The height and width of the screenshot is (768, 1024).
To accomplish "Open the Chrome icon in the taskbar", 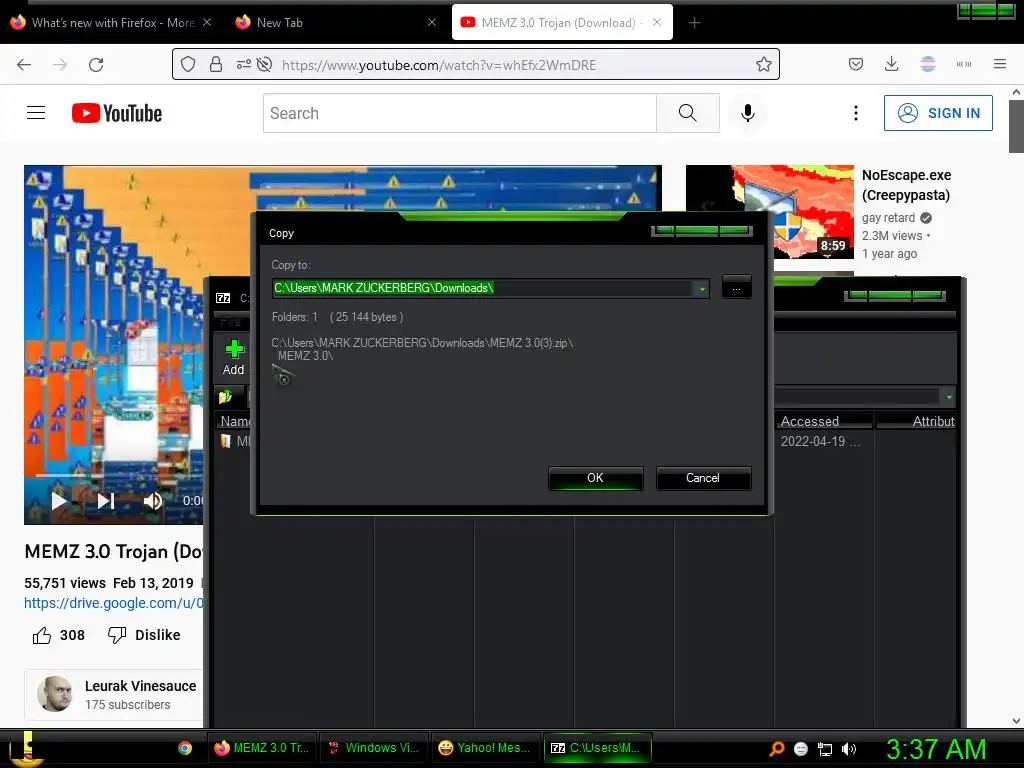I will (185, 748).
